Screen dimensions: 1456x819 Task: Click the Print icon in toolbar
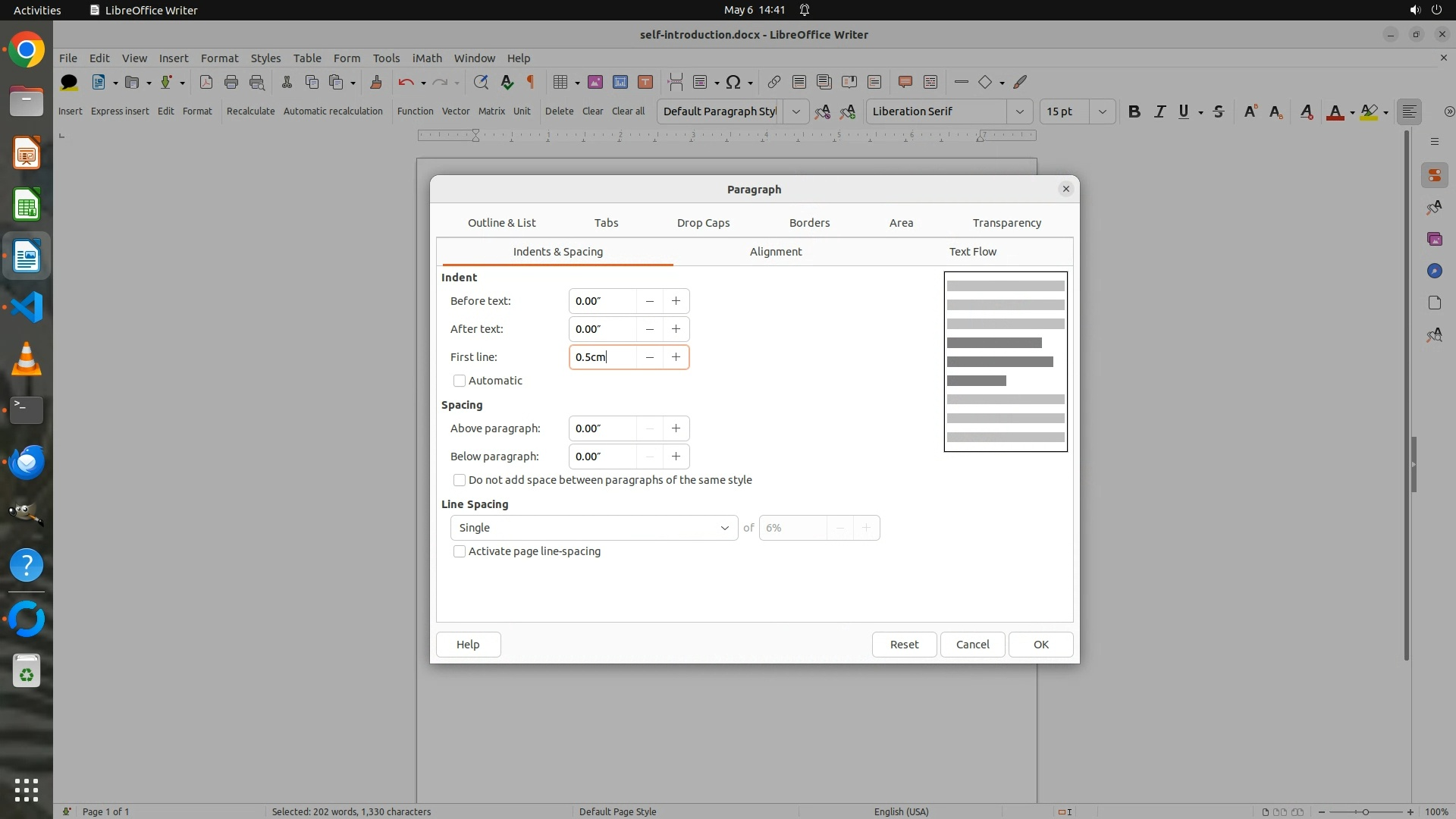pos(231,82)
